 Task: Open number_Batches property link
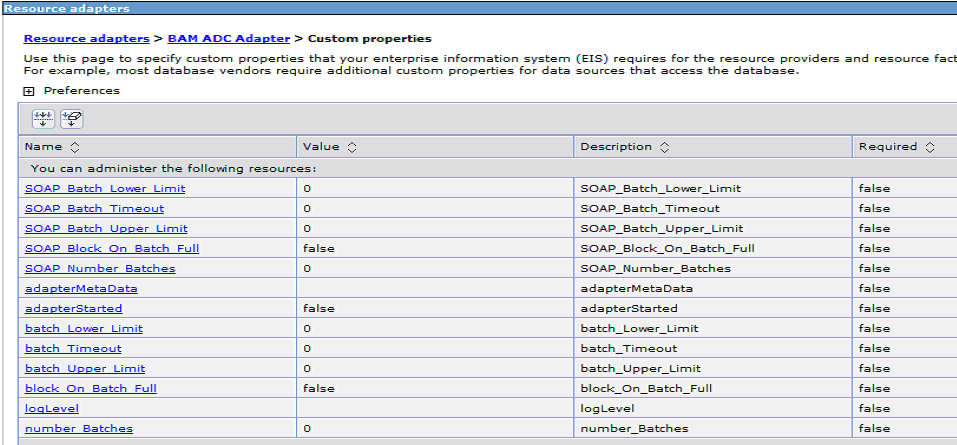pos(79,429)
